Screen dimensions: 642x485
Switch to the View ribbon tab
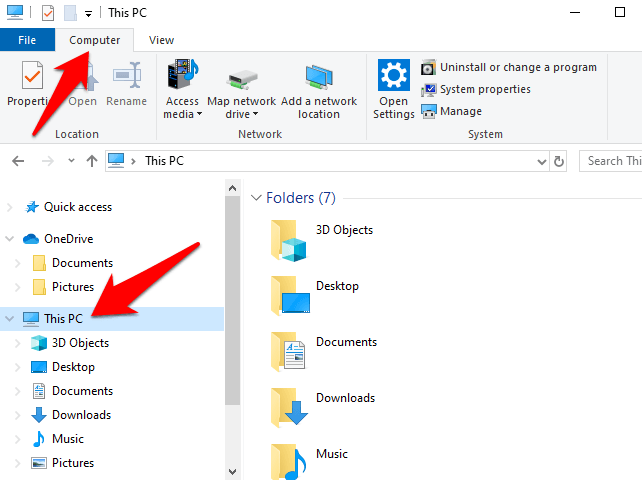[x=161, y=40]
